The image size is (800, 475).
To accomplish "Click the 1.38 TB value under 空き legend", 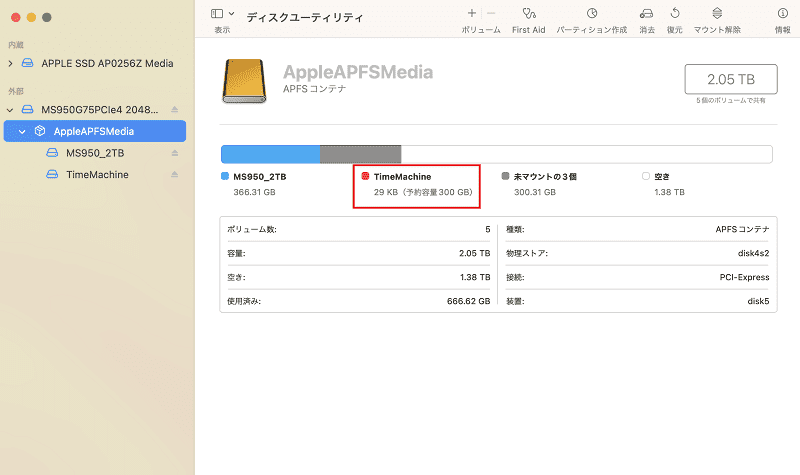I will (x=669, y=192).
